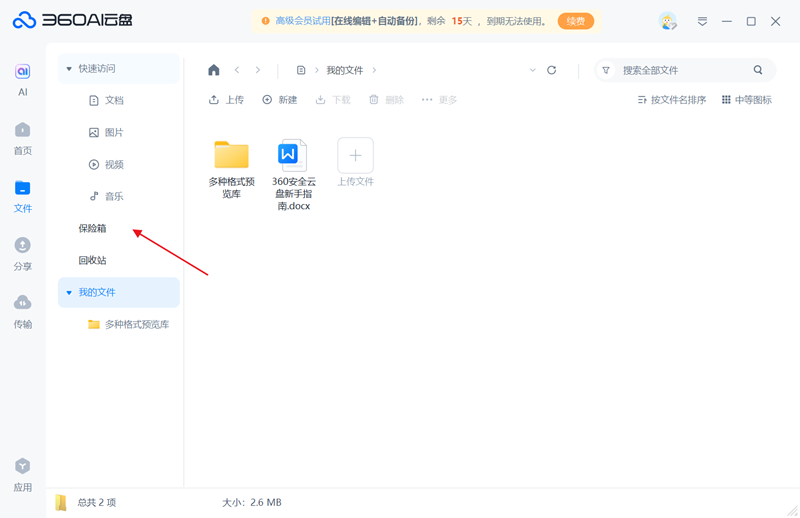Go to 首页 home section
The image size is (800, 518).
pos(22,137)
